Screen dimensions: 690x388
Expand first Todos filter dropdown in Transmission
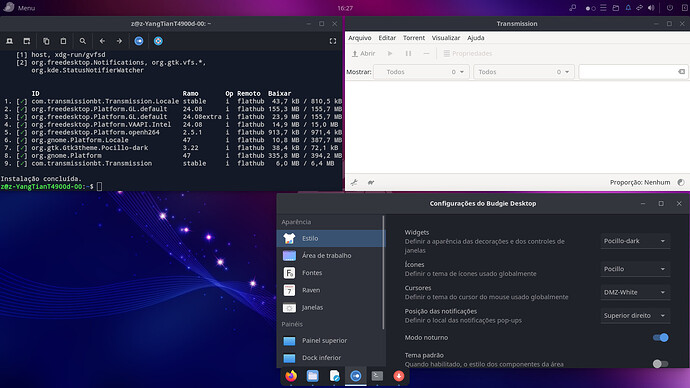[x=421, y=72]
